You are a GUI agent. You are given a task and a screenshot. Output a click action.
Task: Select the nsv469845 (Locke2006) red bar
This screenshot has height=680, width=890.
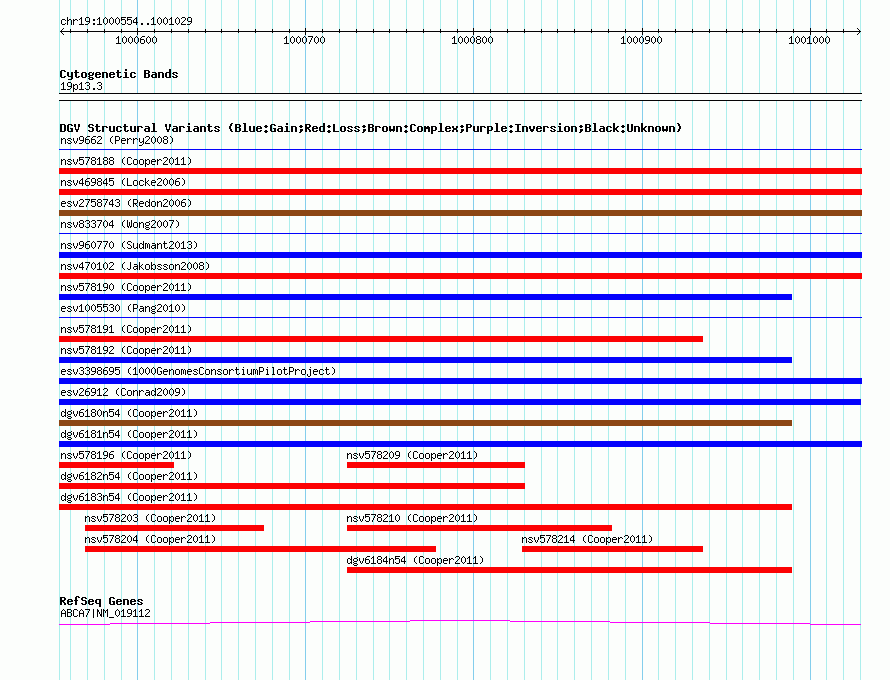pos(460,192)
